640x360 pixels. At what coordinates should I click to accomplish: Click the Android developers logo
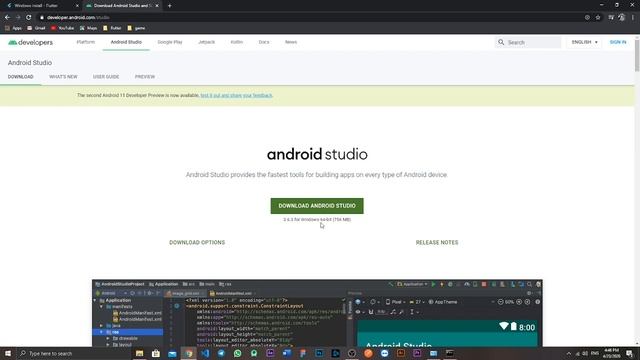point(31,42)
